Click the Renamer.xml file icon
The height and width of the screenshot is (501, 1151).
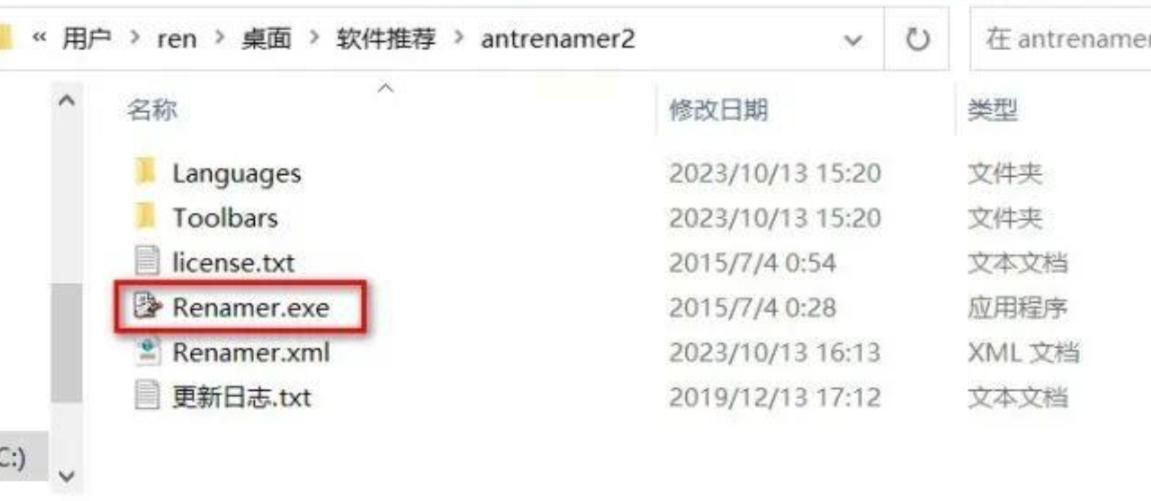[147, 352]
